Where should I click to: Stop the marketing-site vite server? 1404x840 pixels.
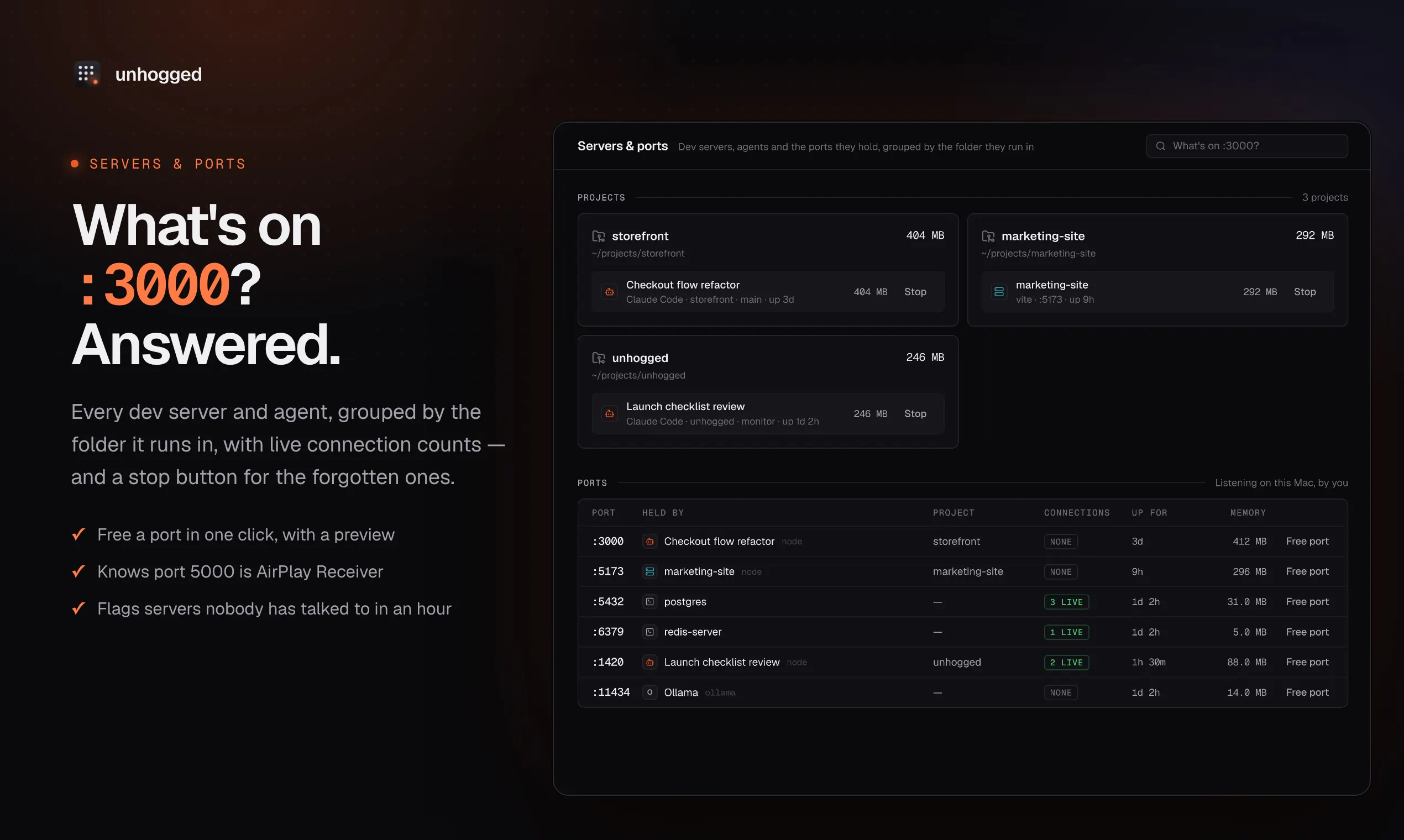1305,292
